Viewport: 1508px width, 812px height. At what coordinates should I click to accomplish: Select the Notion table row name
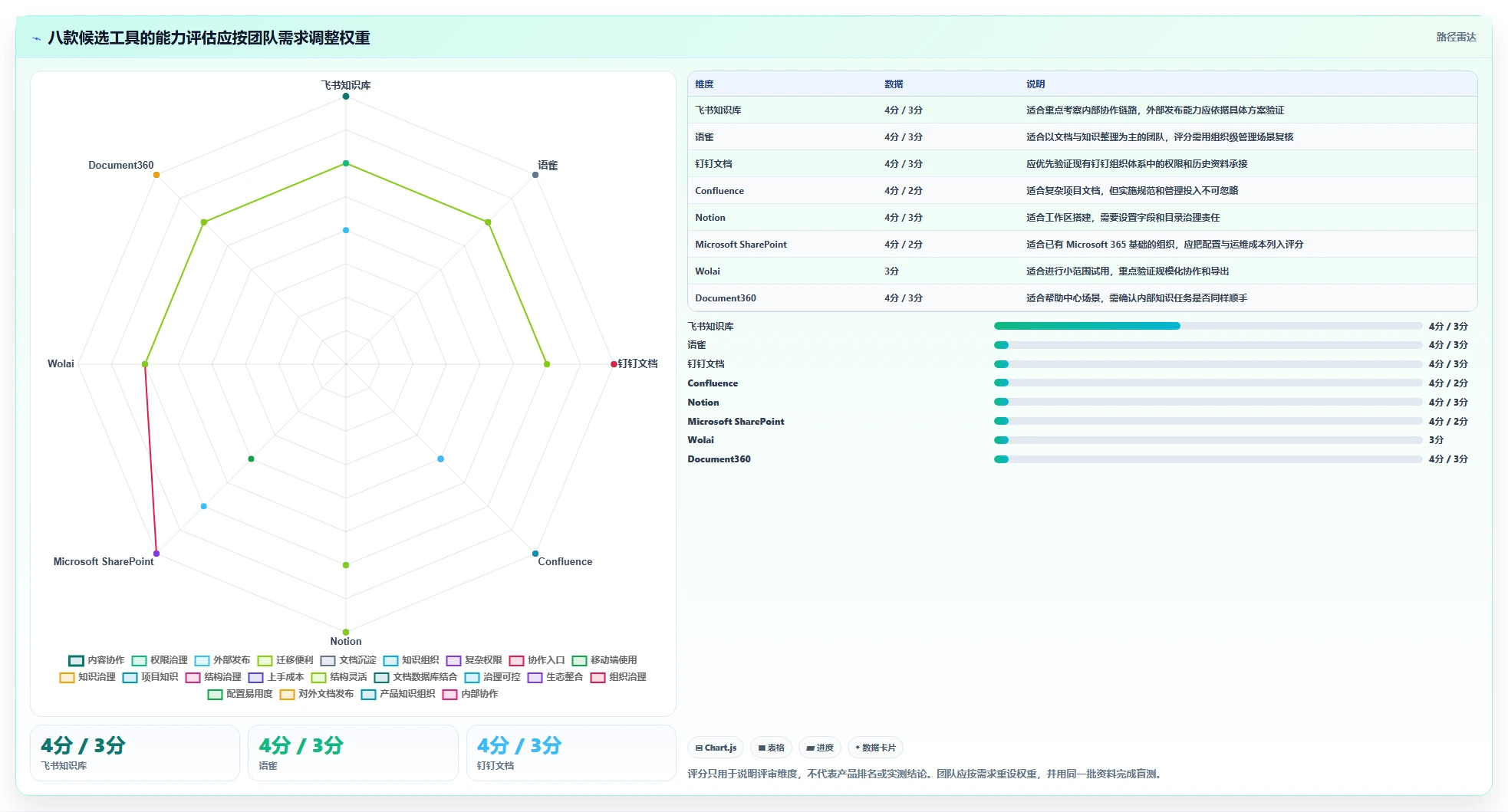pyautogui.click(x=710, y=218)
